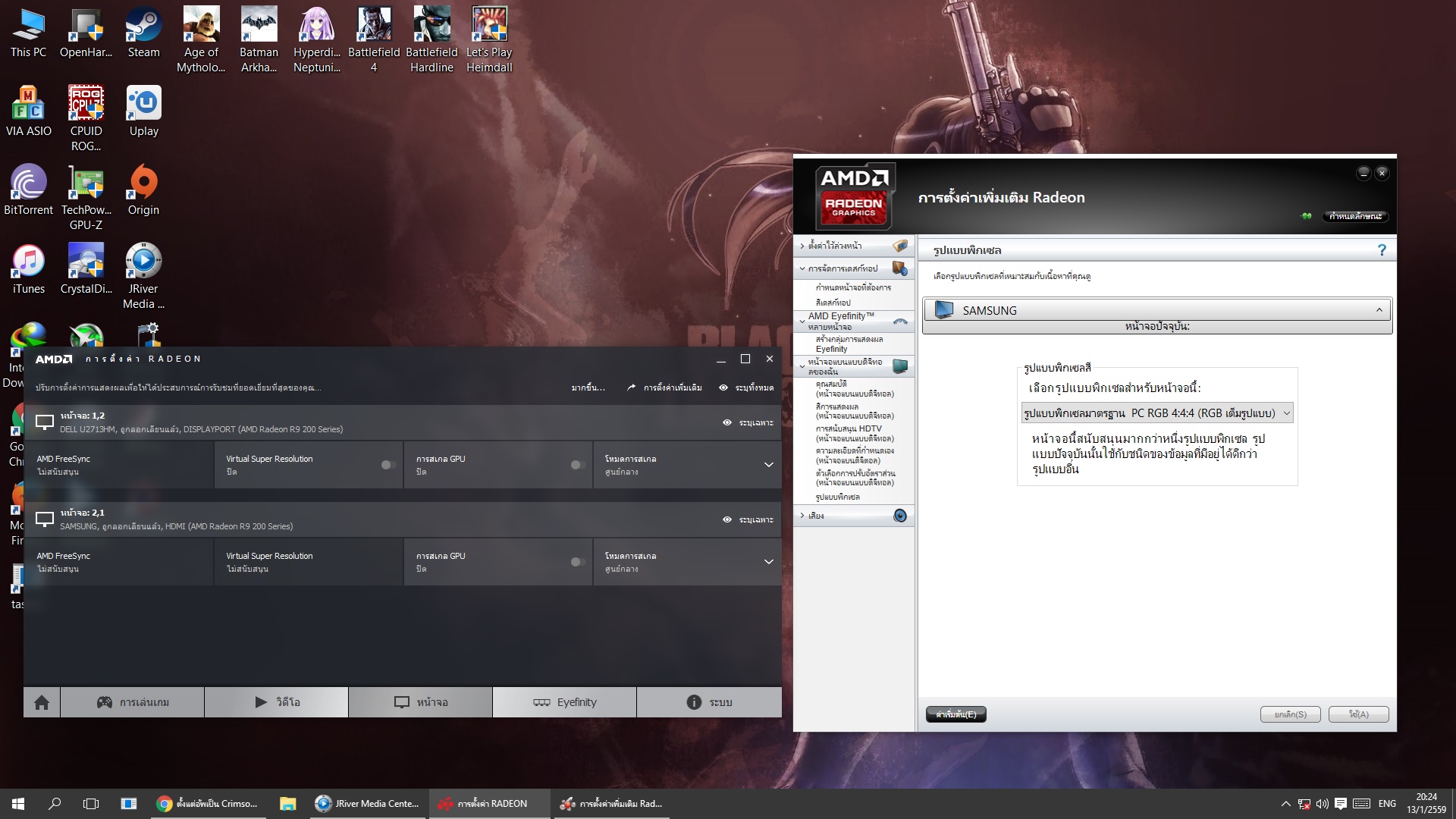Toggle GPU scaling for DELL U2713HM display
The height and width of the screenshot is (819, 1456).
[x=578, y=465]
